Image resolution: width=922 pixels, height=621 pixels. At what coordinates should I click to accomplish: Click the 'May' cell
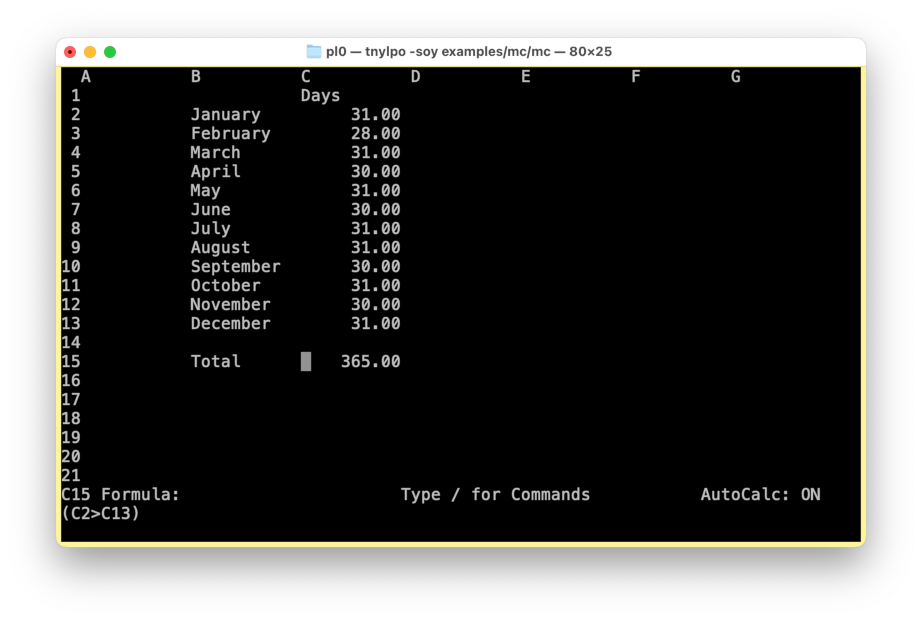point(206,191)
